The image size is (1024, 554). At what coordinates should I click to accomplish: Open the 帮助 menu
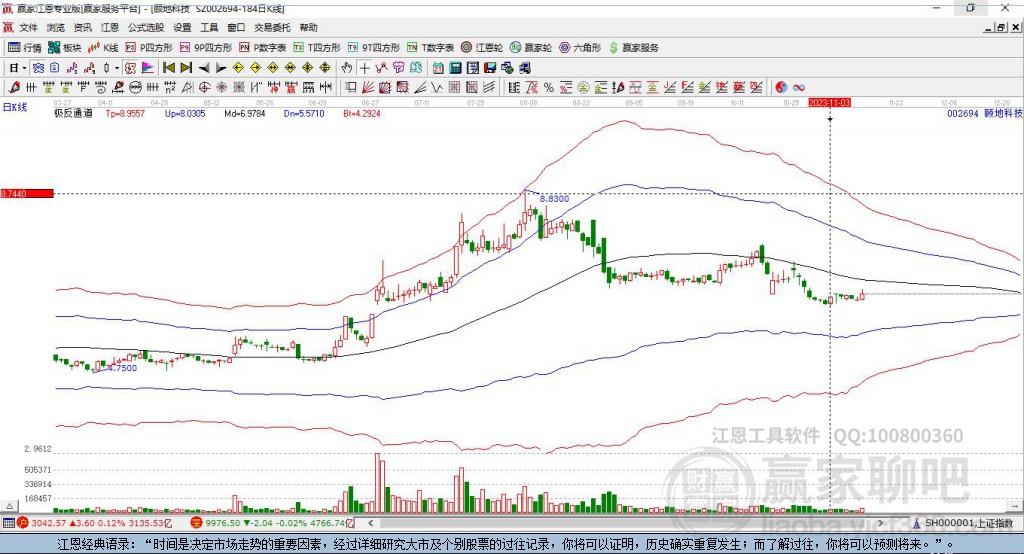click(x=308, y=27)
